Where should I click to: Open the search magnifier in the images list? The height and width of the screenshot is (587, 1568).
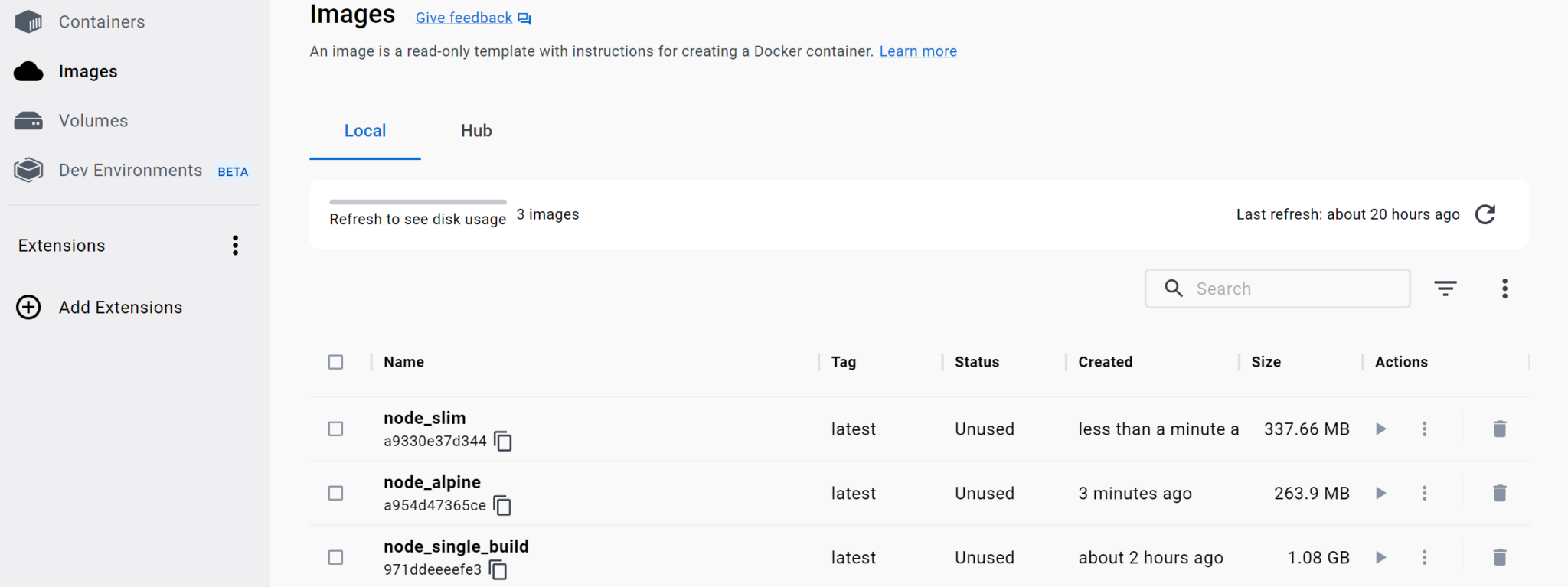pyautogui.click(x=1174, y=289)
